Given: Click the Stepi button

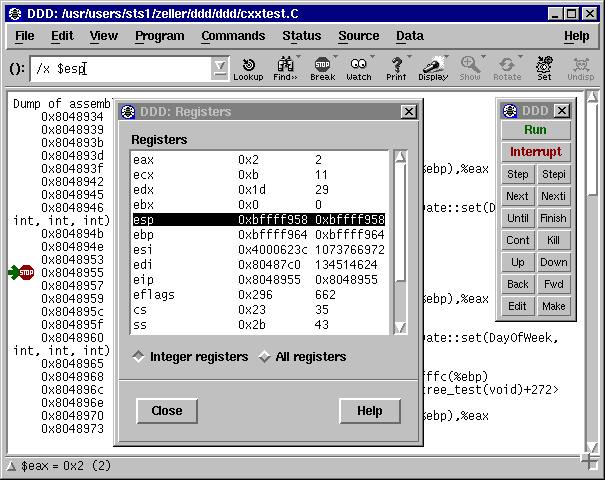Looking at the screenshot, I should (554, 174).
